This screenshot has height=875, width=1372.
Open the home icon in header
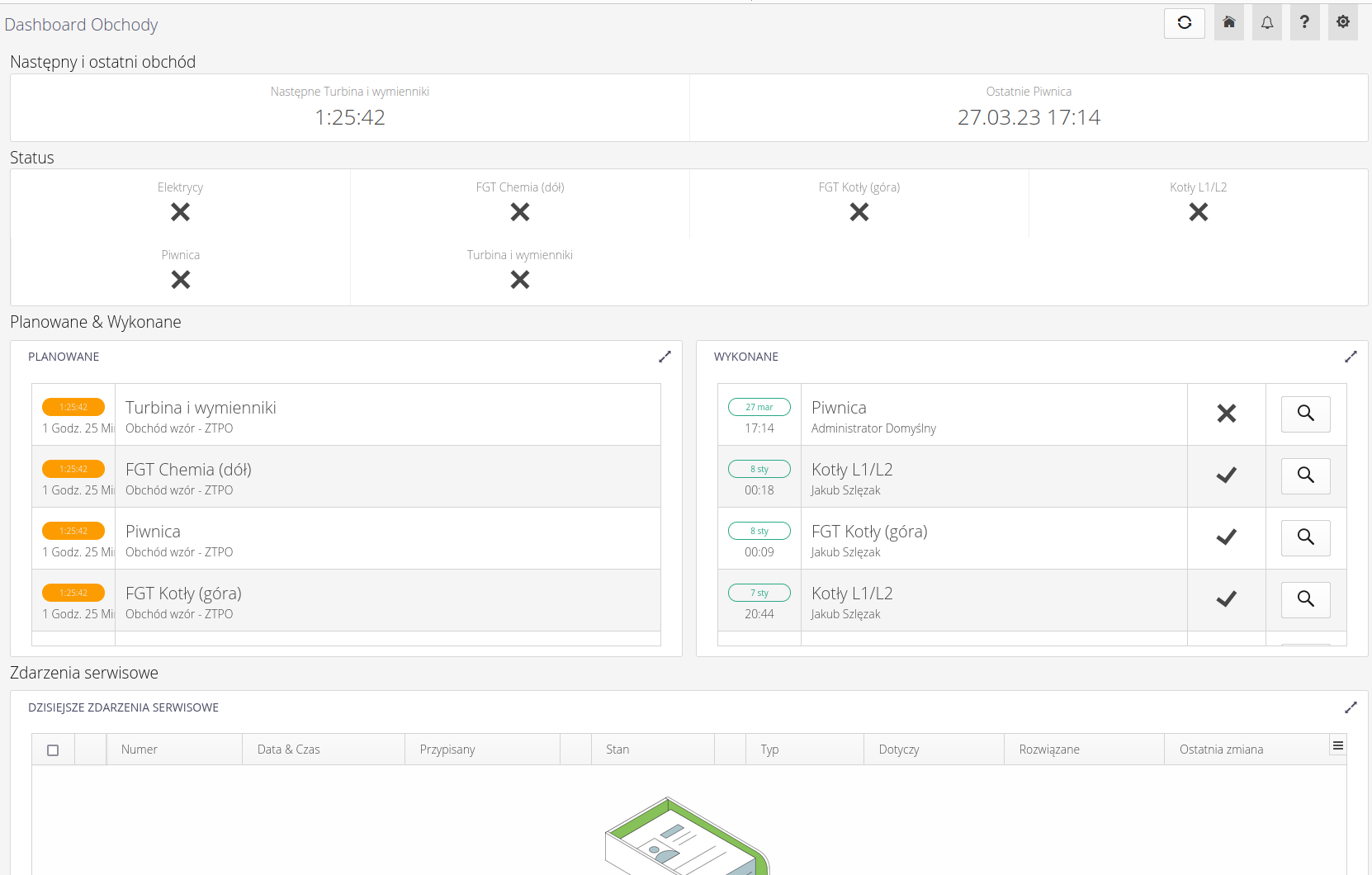tap(1228, 23)
